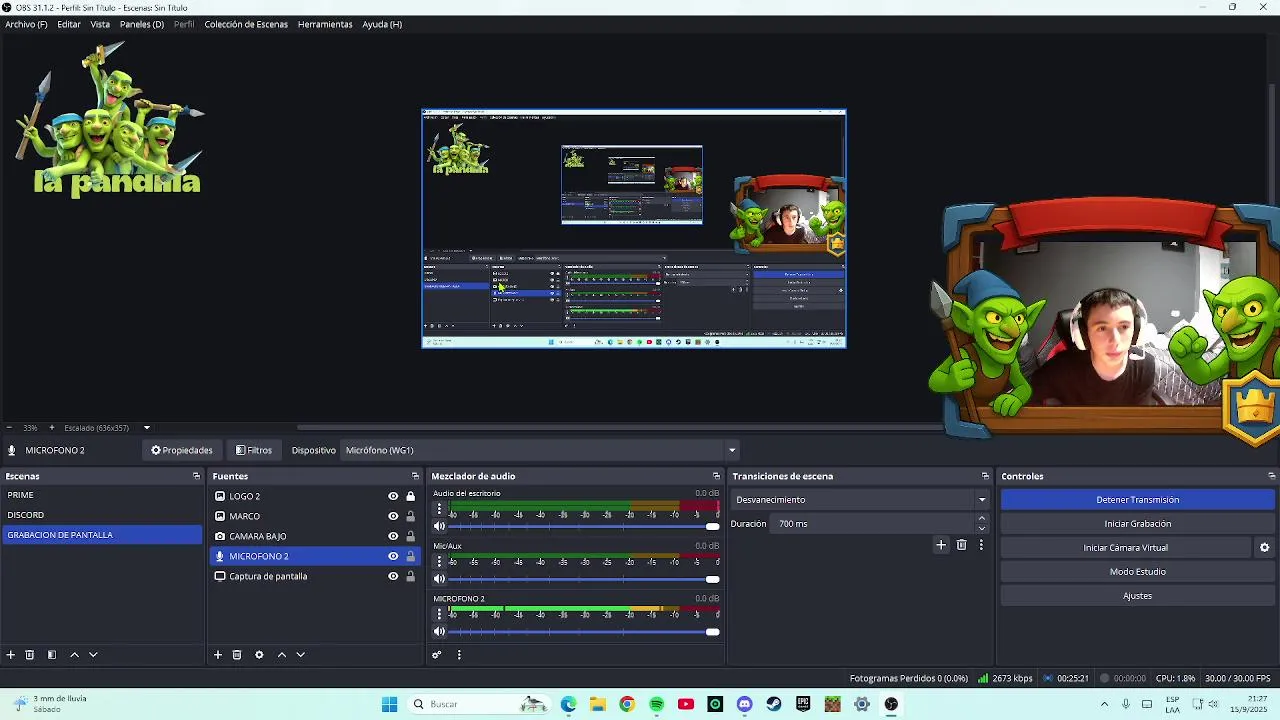Open preview scaling dropdown arrow

pos(146,428)
